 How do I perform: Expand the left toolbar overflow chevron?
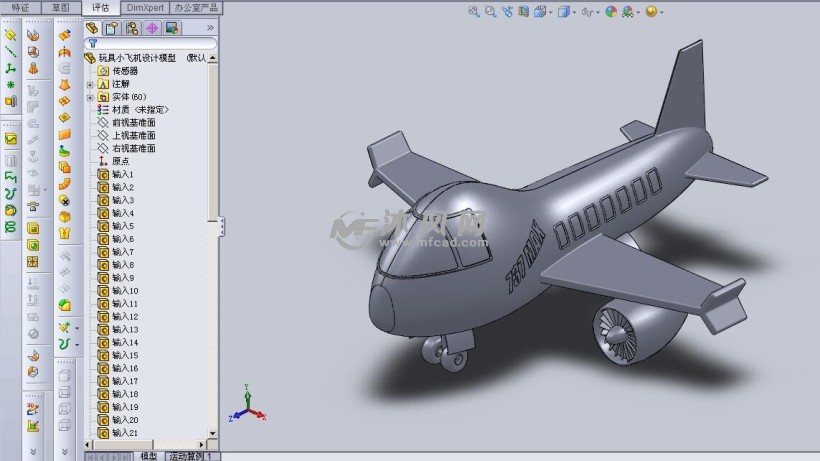point(33,452)
